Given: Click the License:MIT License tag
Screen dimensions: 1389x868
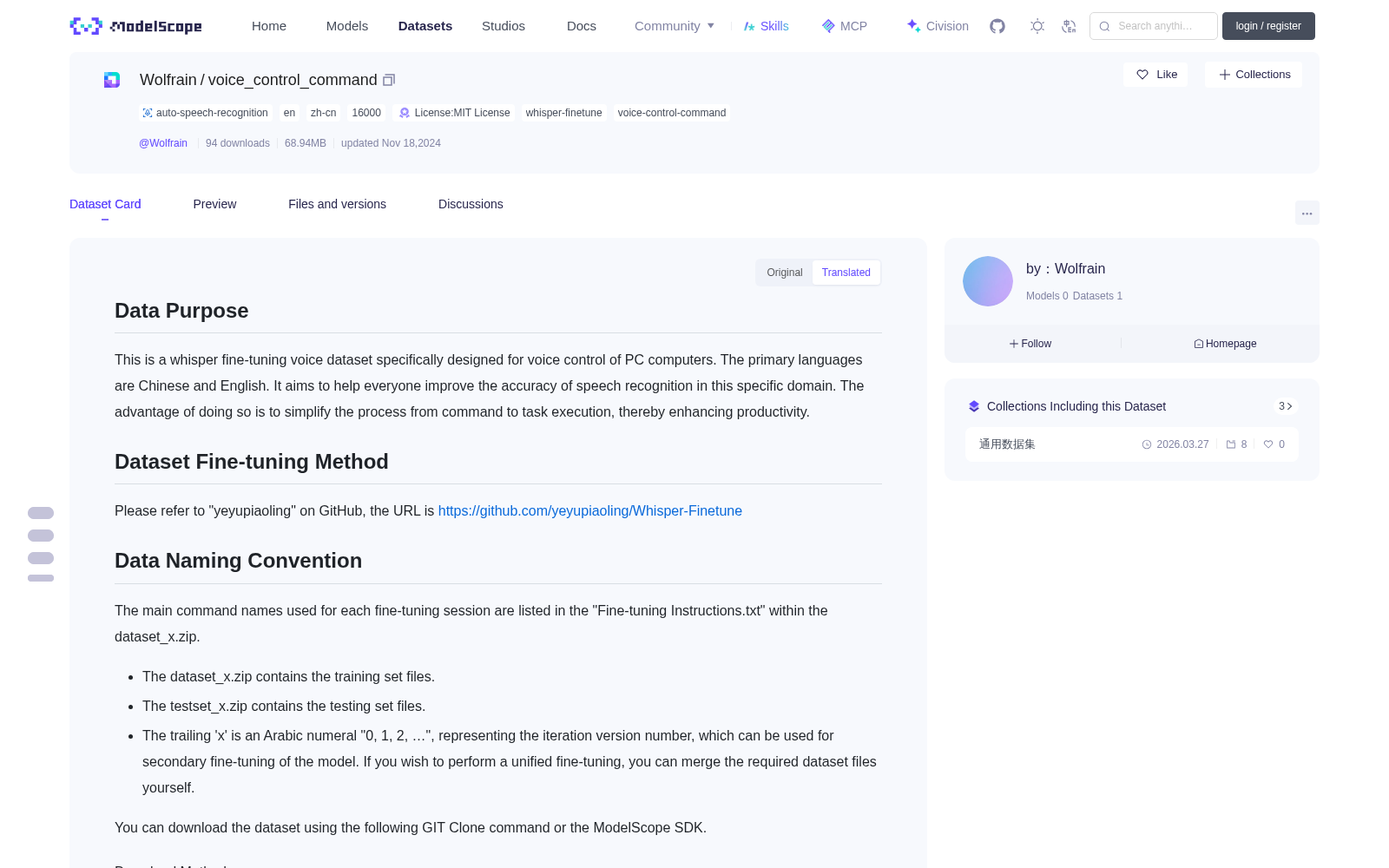Looking at the screenshot, I should [454, 113].
